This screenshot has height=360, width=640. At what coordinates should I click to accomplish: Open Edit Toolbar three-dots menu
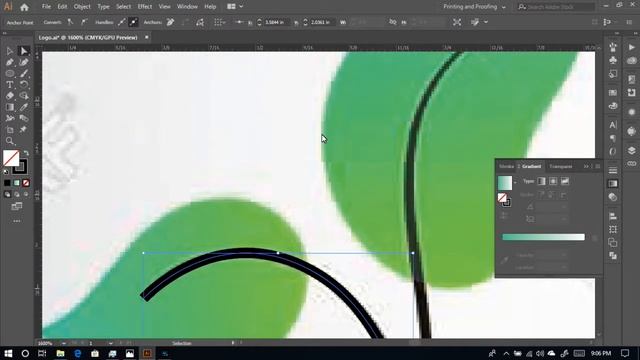tap(17, 221)
